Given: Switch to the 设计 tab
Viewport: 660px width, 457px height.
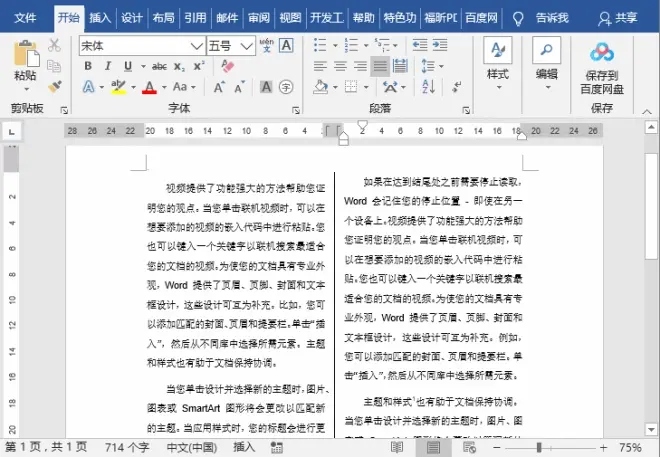Looking at the screenshot, I should (x=132, y=18).
